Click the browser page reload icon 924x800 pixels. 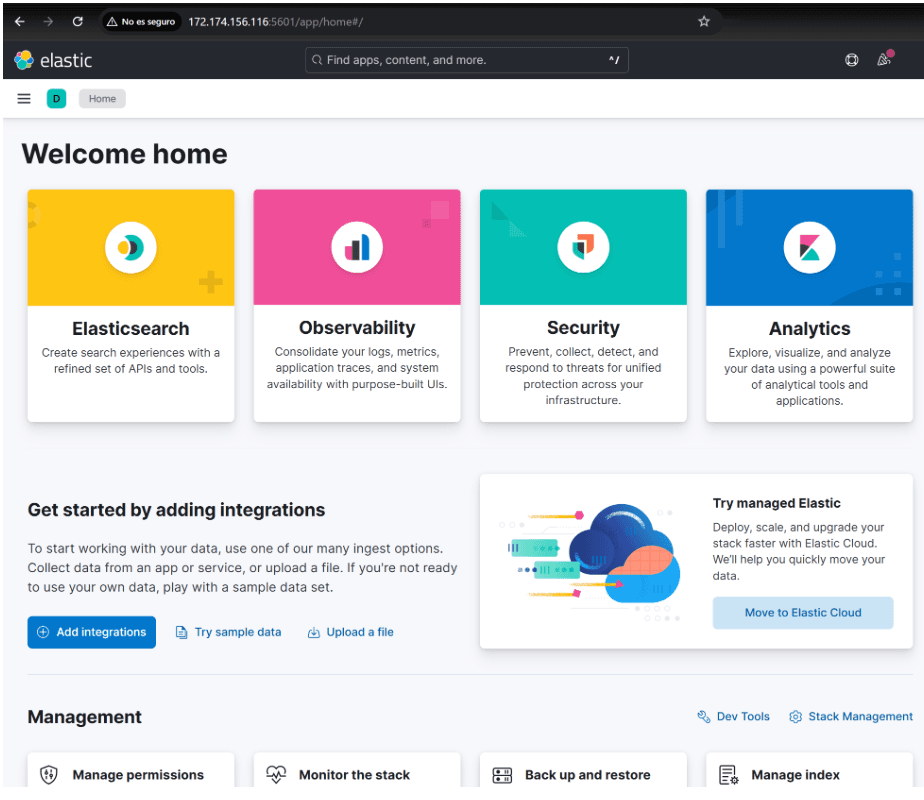point(78,20)
